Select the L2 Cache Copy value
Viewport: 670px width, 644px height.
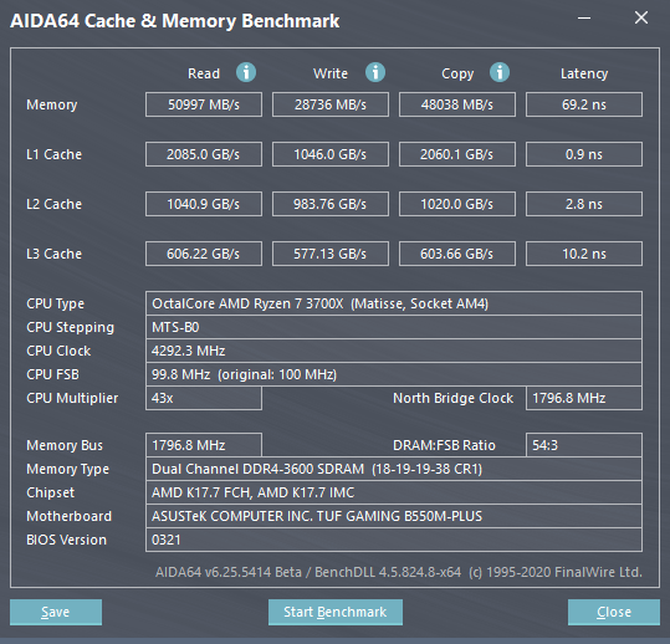click(x=457, y=204)
